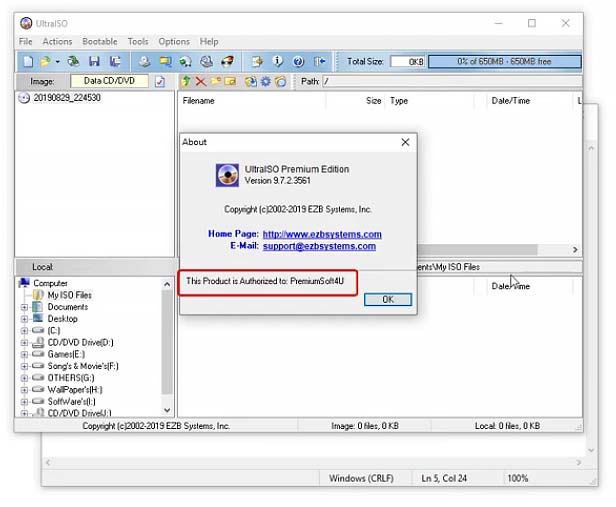Click the Rename folder icon
This screenshot has height=507, width=616.
point(230,81)
